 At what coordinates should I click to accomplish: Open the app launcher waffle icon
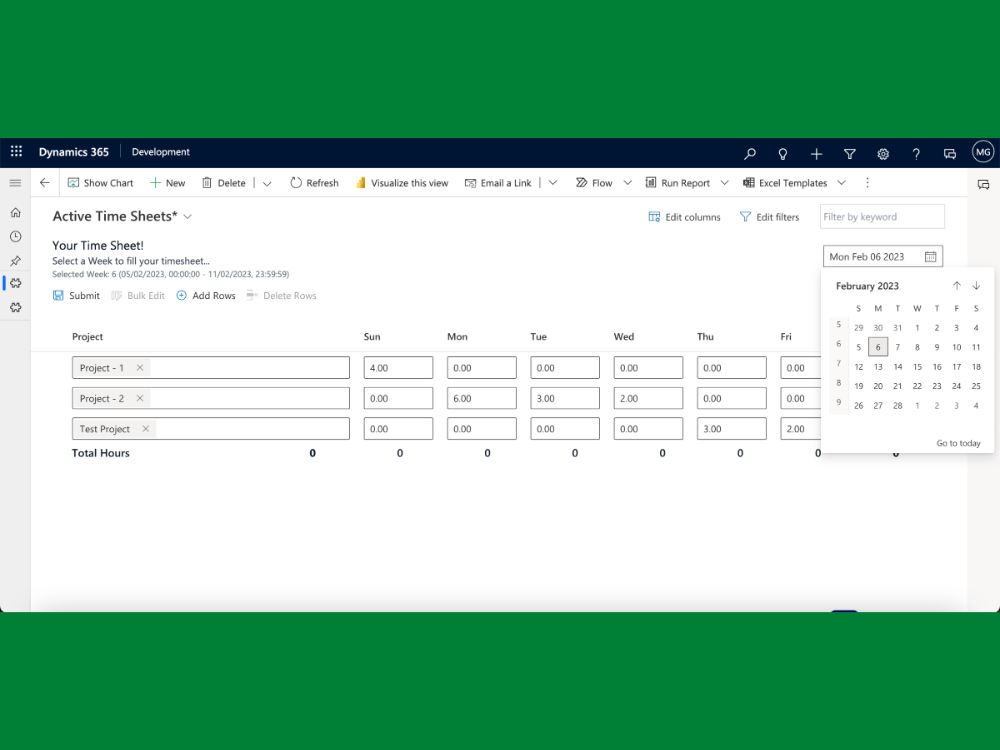[x=15, y=151]
